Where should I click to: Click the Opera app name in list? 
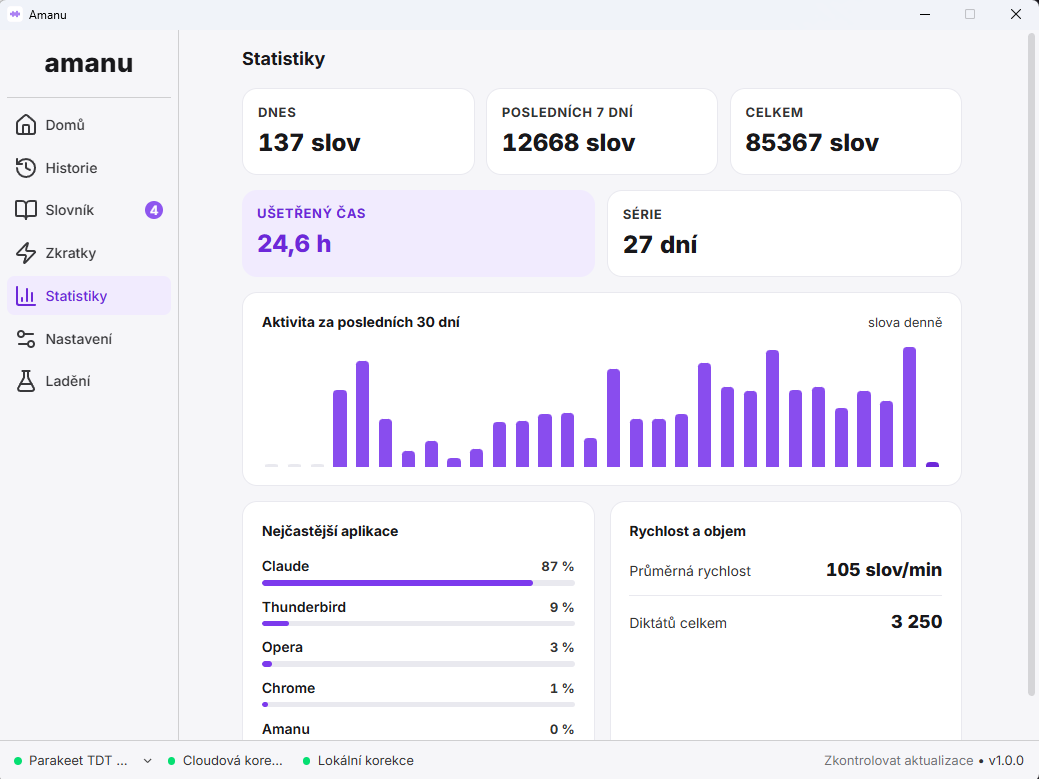282,647
